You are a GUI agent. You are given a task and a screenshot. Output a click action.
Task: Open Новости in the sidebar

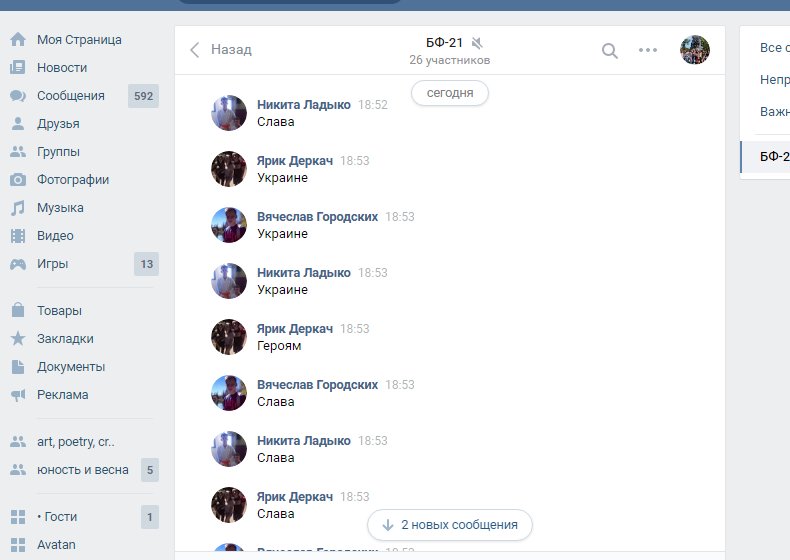62,68
